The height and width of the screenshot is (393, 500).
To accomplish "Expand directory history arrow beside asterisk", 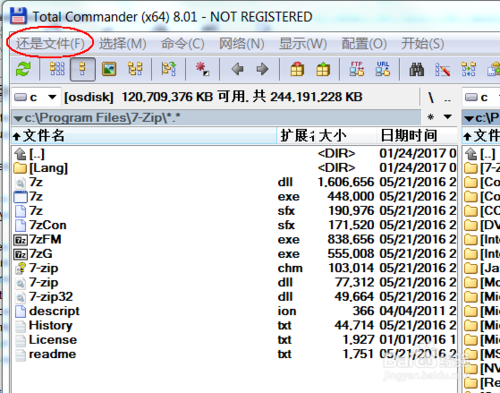I will click(x=448, y=117).
